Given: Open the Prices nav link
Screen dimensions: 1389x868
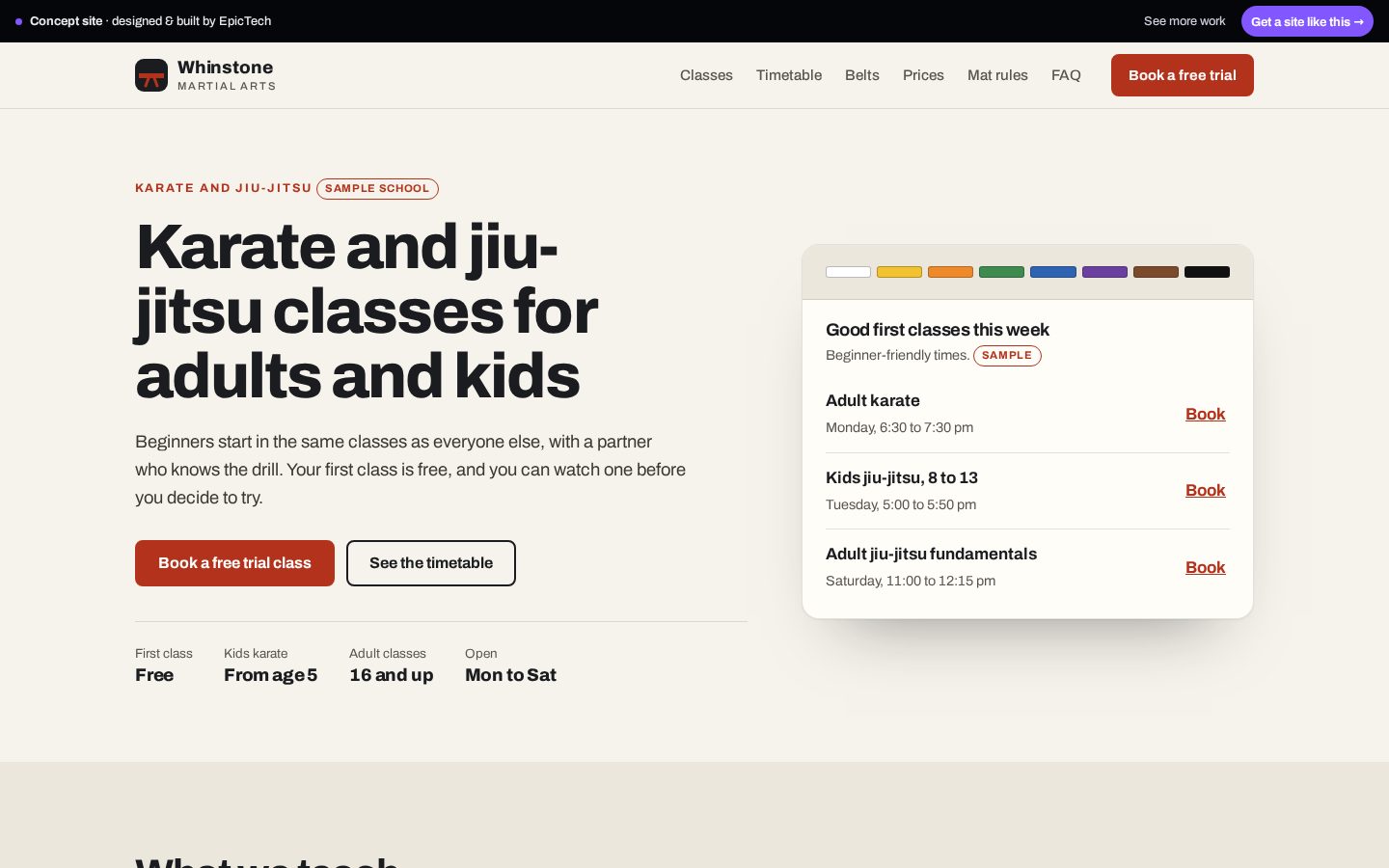Looking at the screenshot, I should [x=923, y=75].
